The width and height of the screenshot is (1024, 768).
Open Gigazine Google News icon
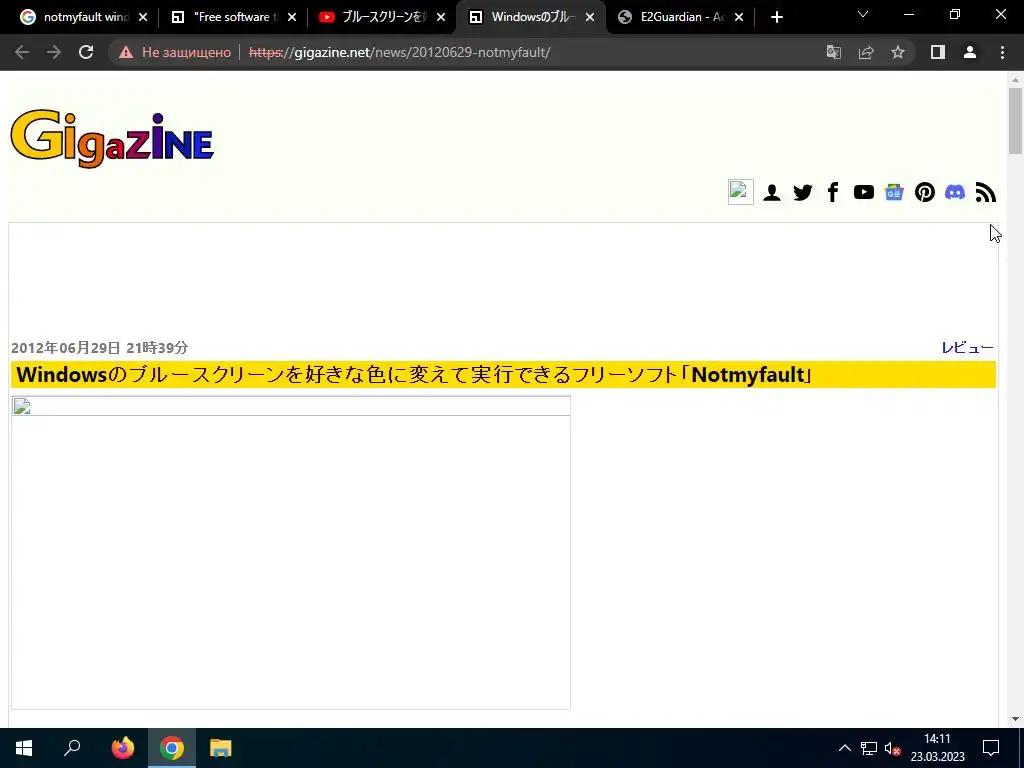click(x=894, y=192)
